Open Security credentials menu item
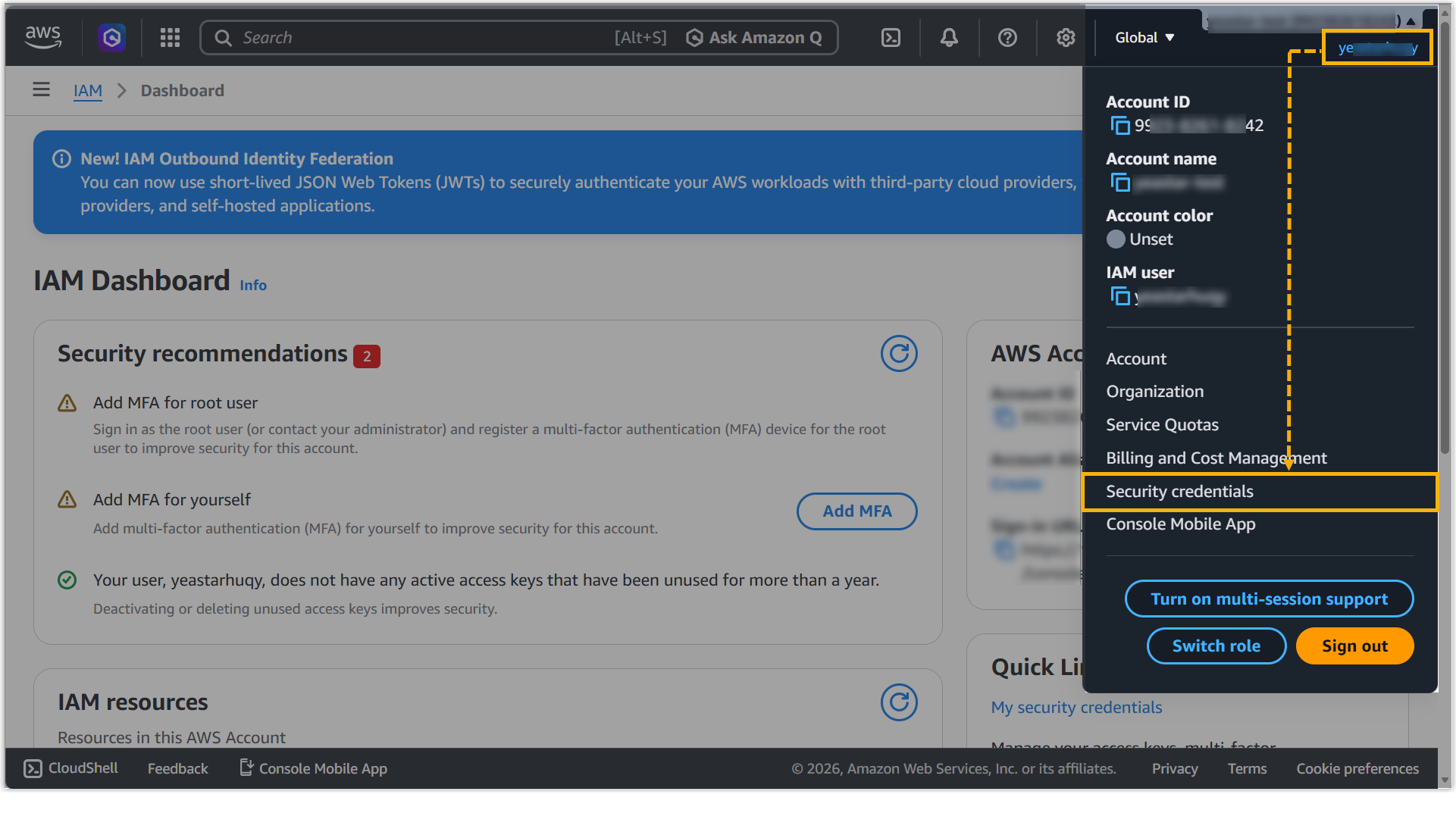The height and width of the screenshot is (816, 1456). coord(1260,492)
